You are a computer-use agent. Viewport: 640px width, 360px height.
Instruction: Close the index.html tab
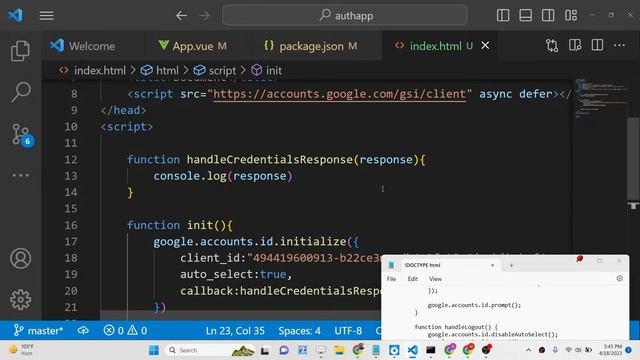[x=485, y=46]
